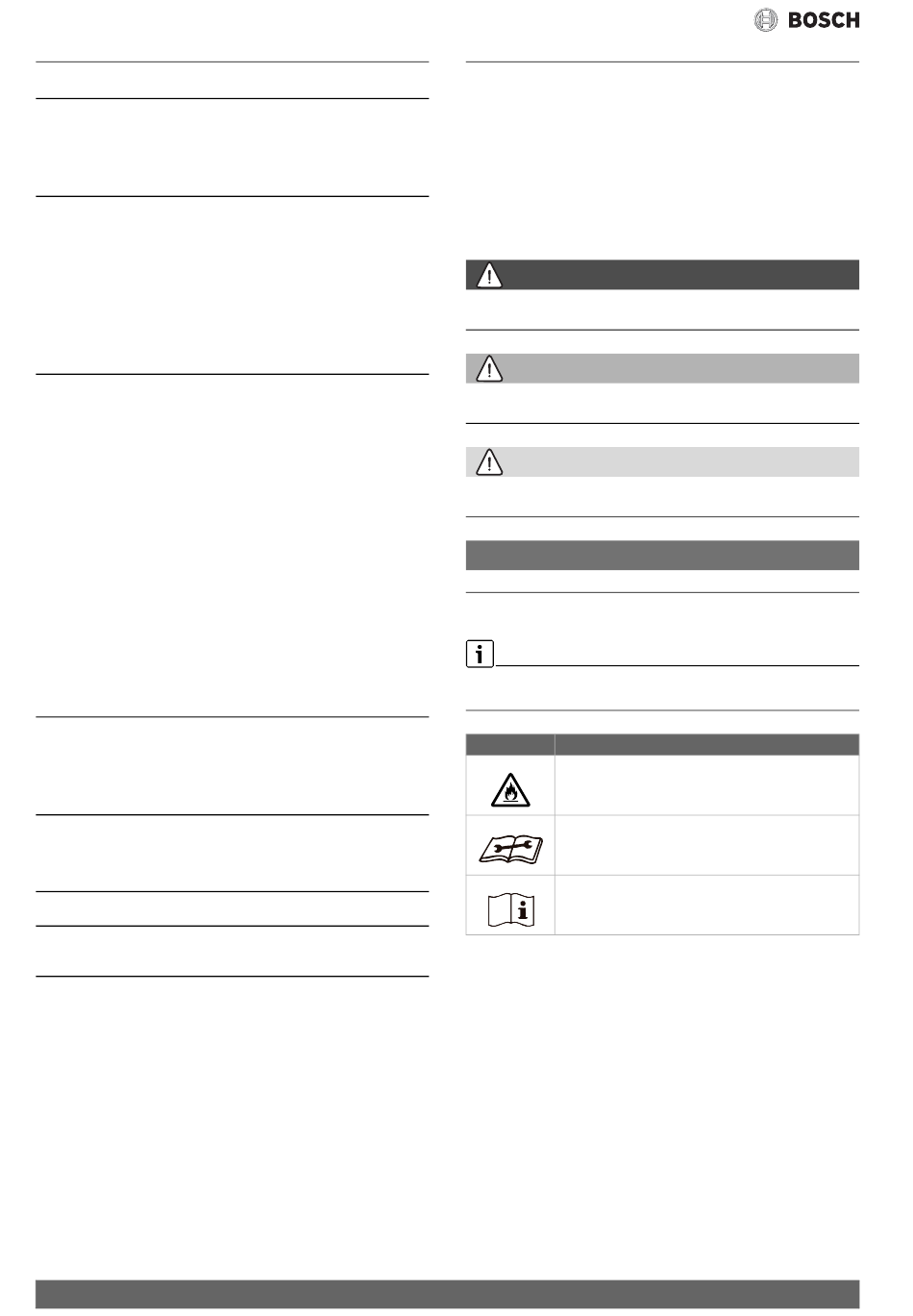The image size is (913, 1316).
Task: Click the wrench-on-open-book service manual symbol
Action: (509, 847)
